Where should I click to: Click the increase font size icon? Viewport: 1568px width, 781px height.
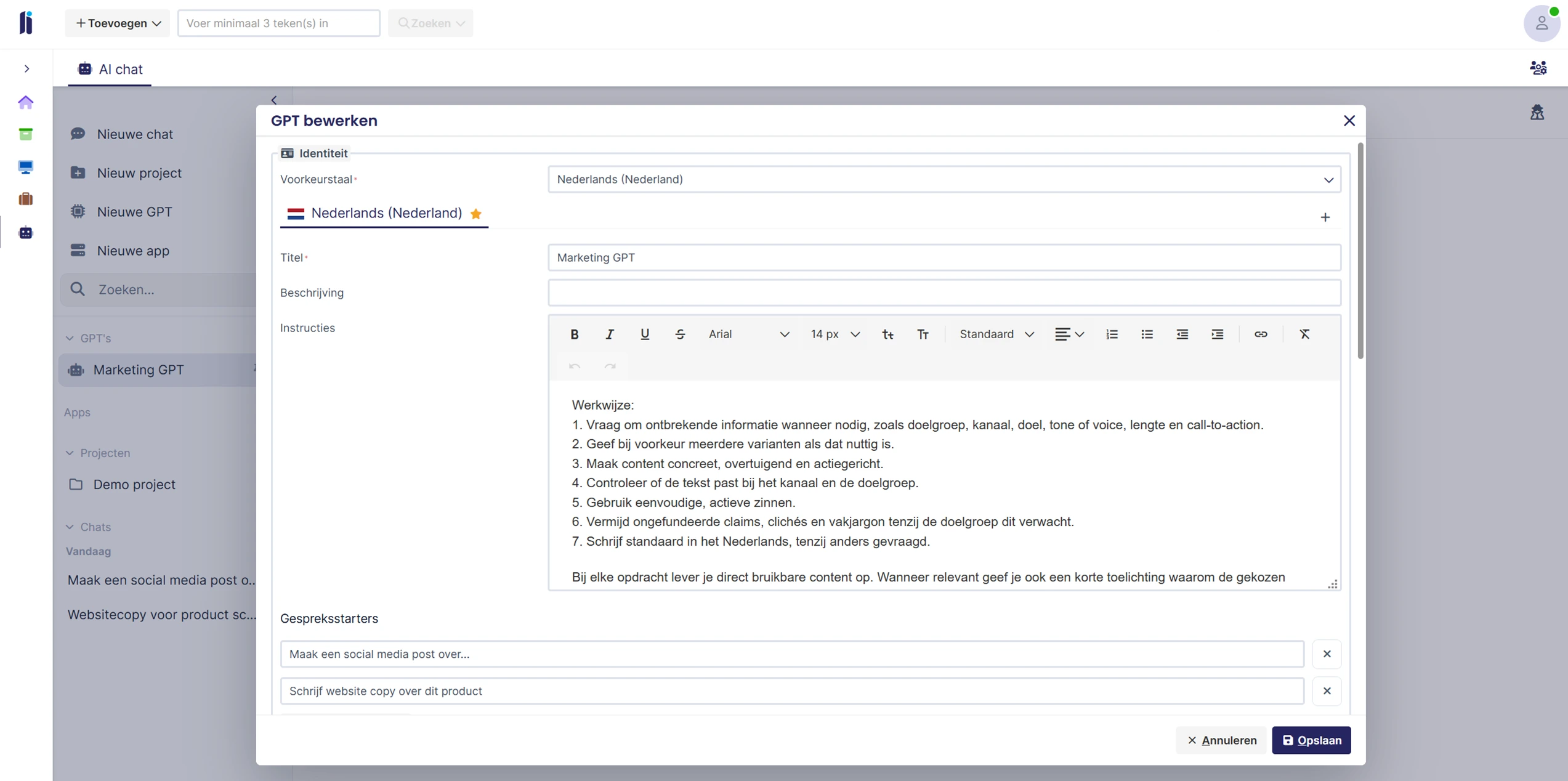click(923, 334)
